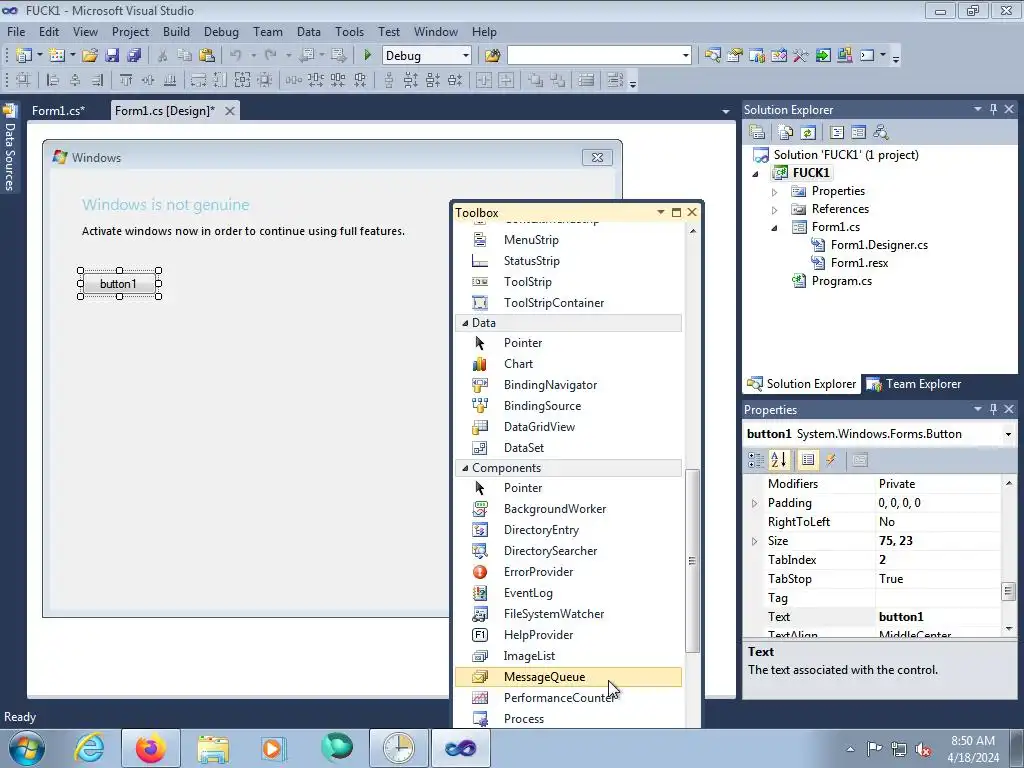Click the Center Horizontally layout icon
This screenshot has width=1024, height=768.
coord(484,80)
